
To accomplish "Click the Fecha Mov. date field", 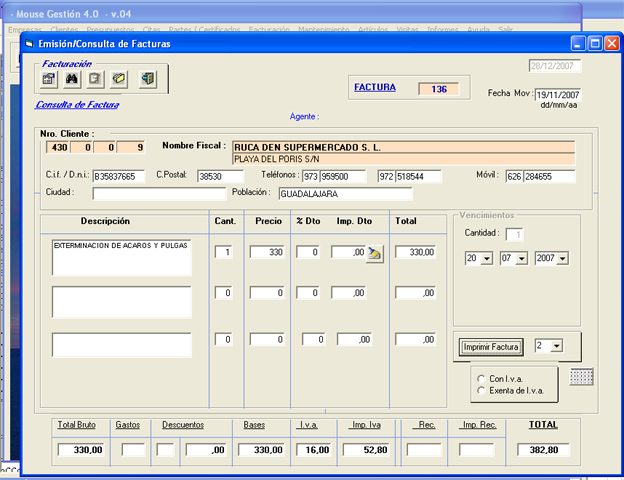I will coord(558,95).
